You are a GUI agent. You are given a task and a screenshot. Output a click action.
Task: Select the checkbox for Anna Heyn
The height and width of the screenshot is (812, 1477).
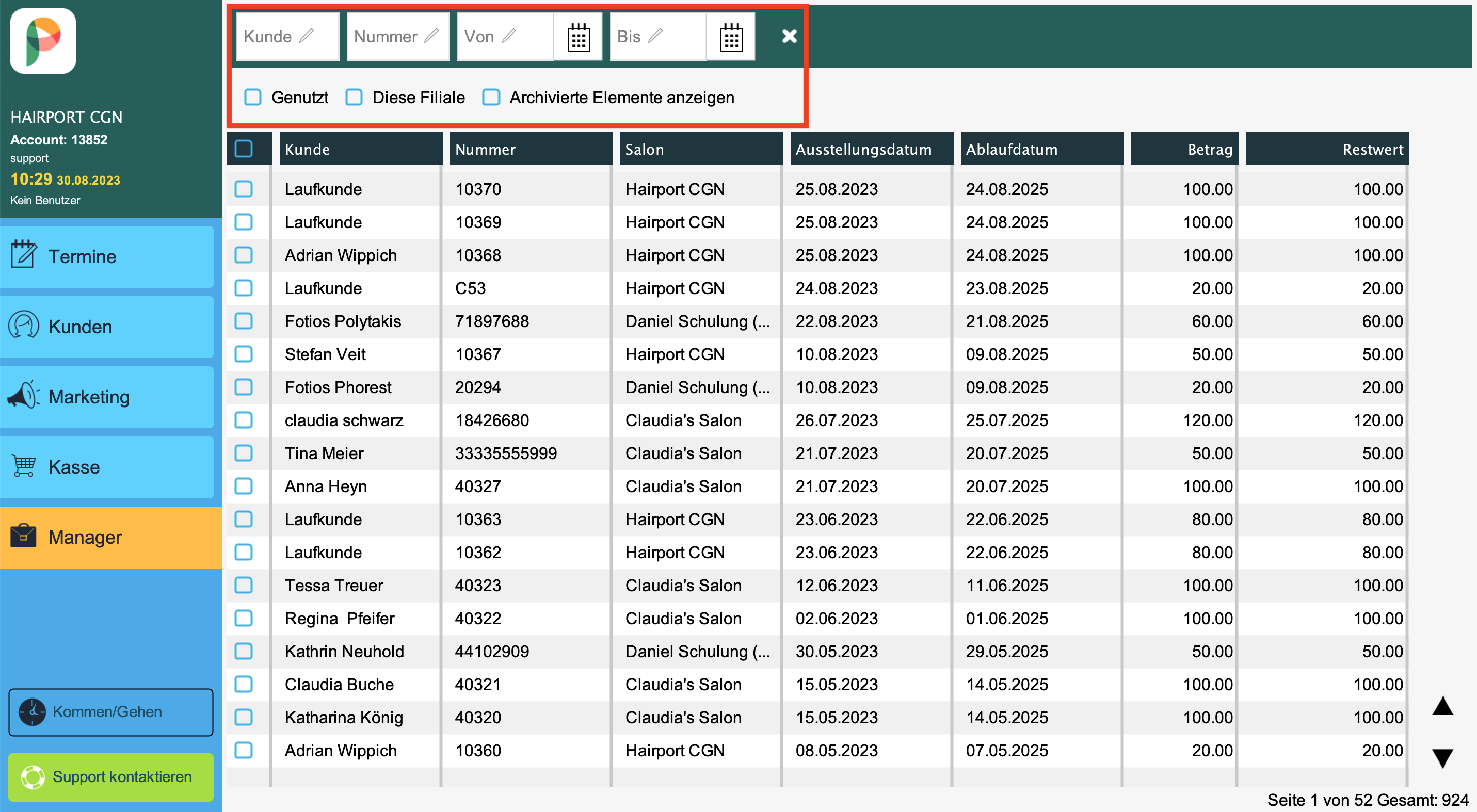pyautogui.click(x=244, y=486)
